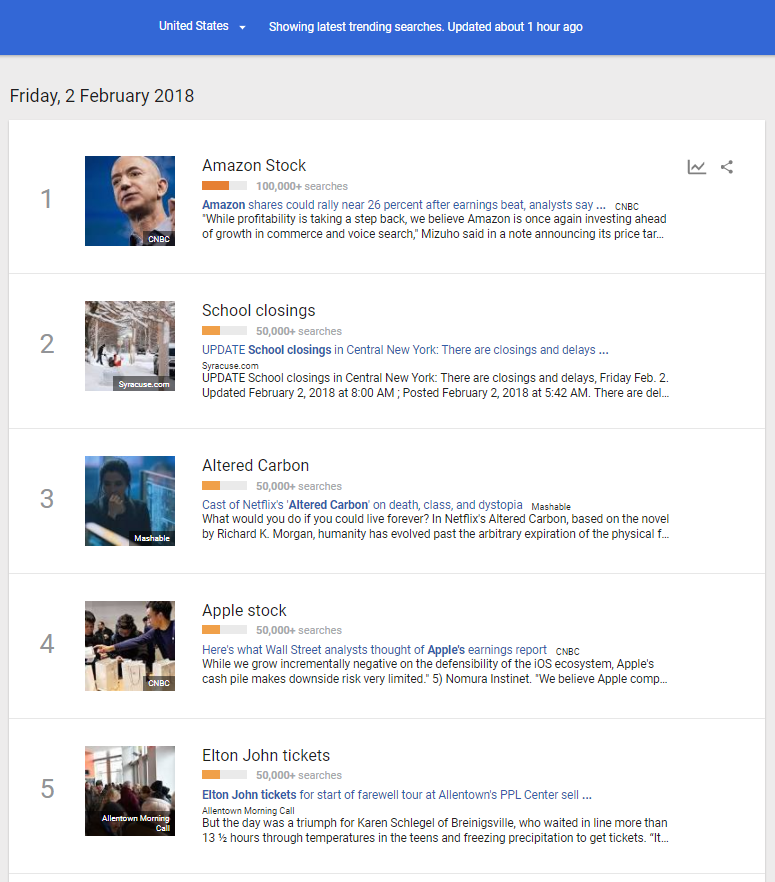
Task: Open the School closings trending search title
Action: click(x=258, y=310)
